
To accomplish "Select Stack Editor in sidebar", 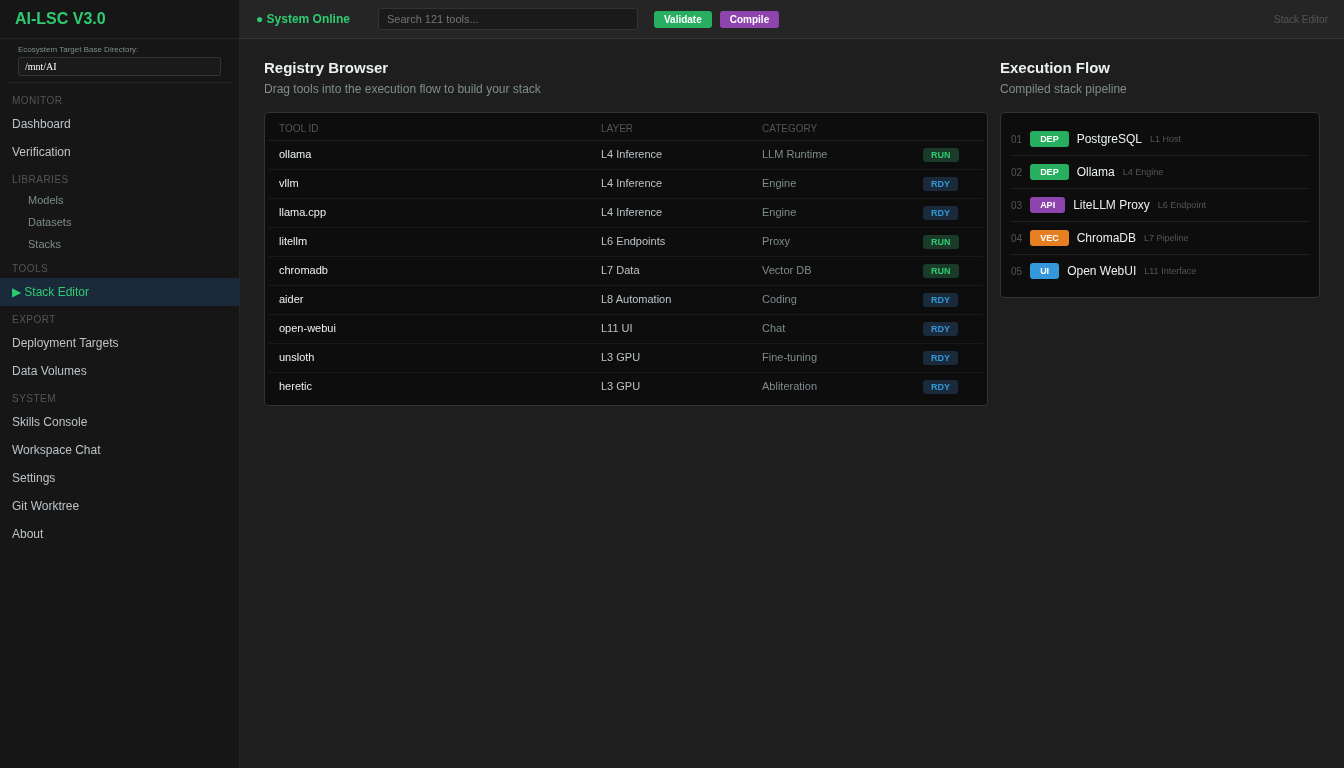I will tap(119, 292).
